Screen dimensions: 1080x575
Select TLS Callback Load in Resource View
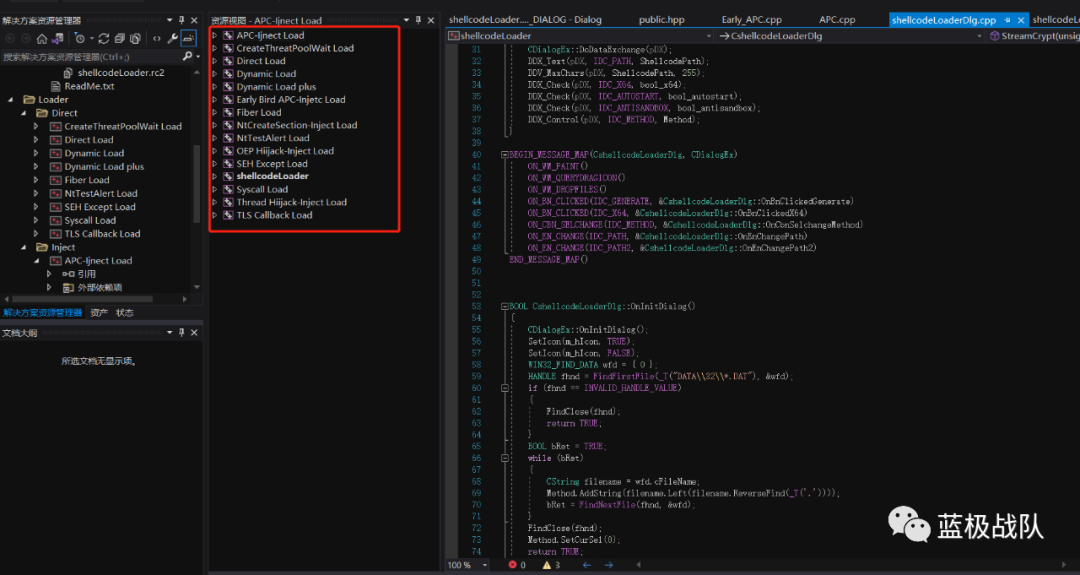(274, 215)
